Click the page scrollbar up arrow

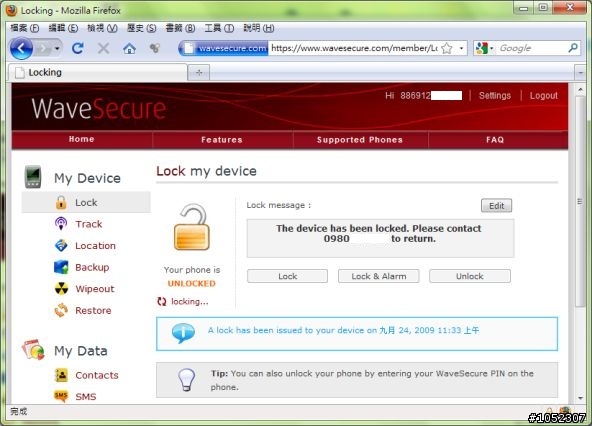[x=580, y=90]
